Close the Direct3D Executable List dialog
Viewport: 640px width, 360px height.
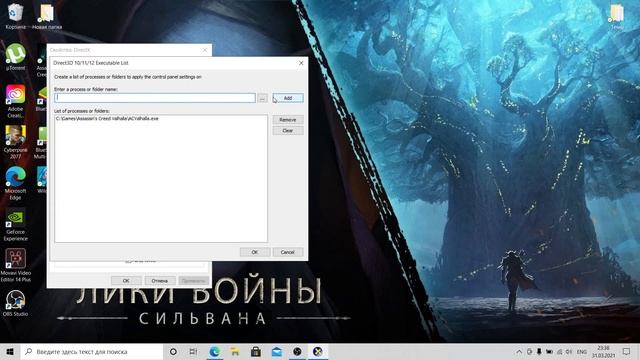[301, 63]
